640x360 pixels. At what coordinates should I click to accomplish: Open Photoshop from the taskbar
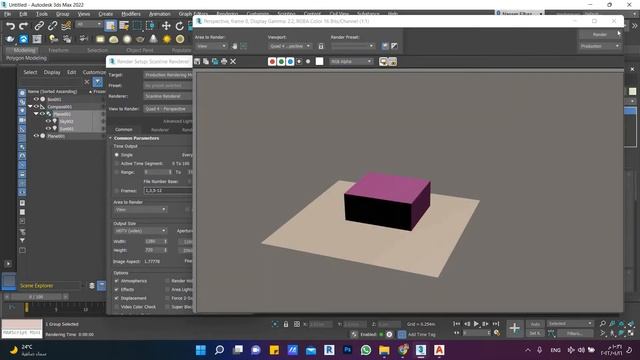[347, 350]
